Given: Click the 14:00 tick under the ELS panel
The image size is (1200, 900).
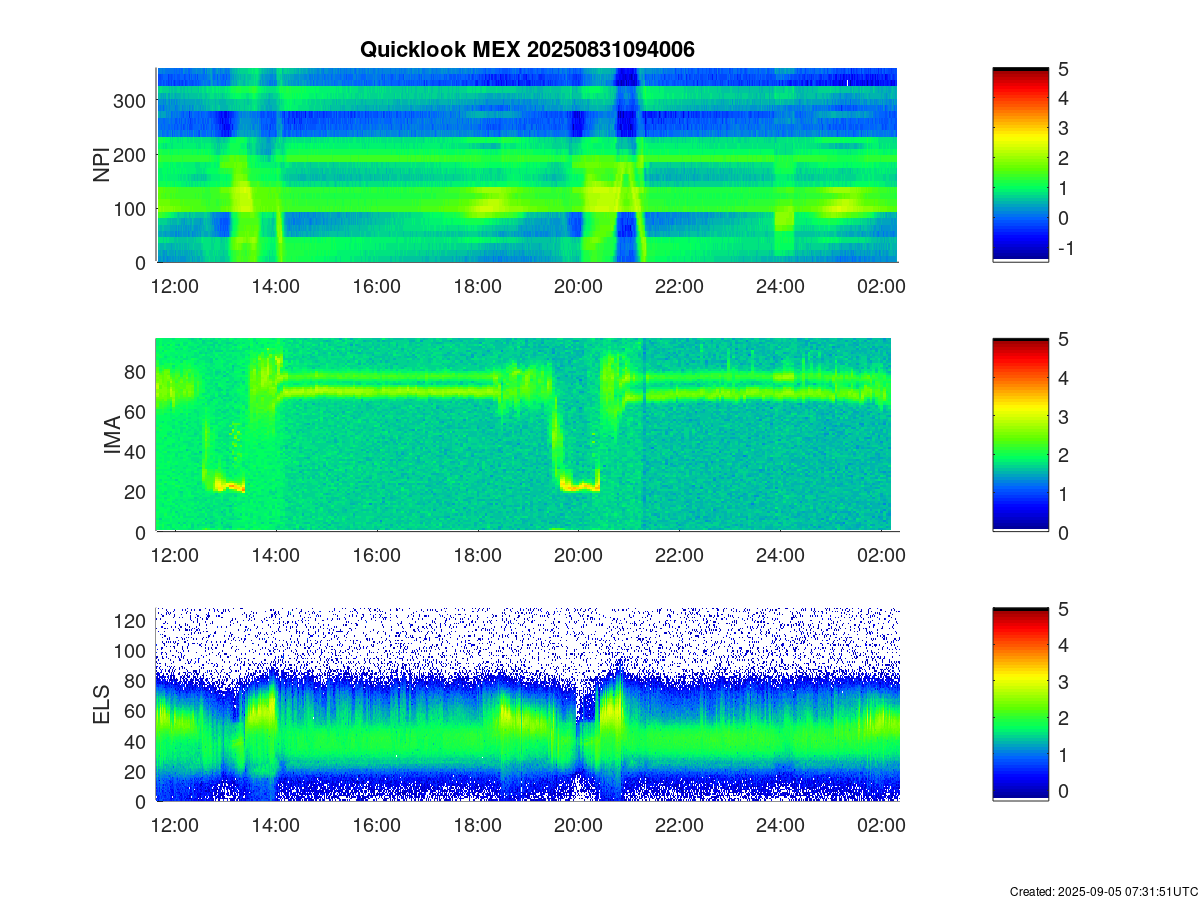Looking at the screenshot, I should 275,826.
